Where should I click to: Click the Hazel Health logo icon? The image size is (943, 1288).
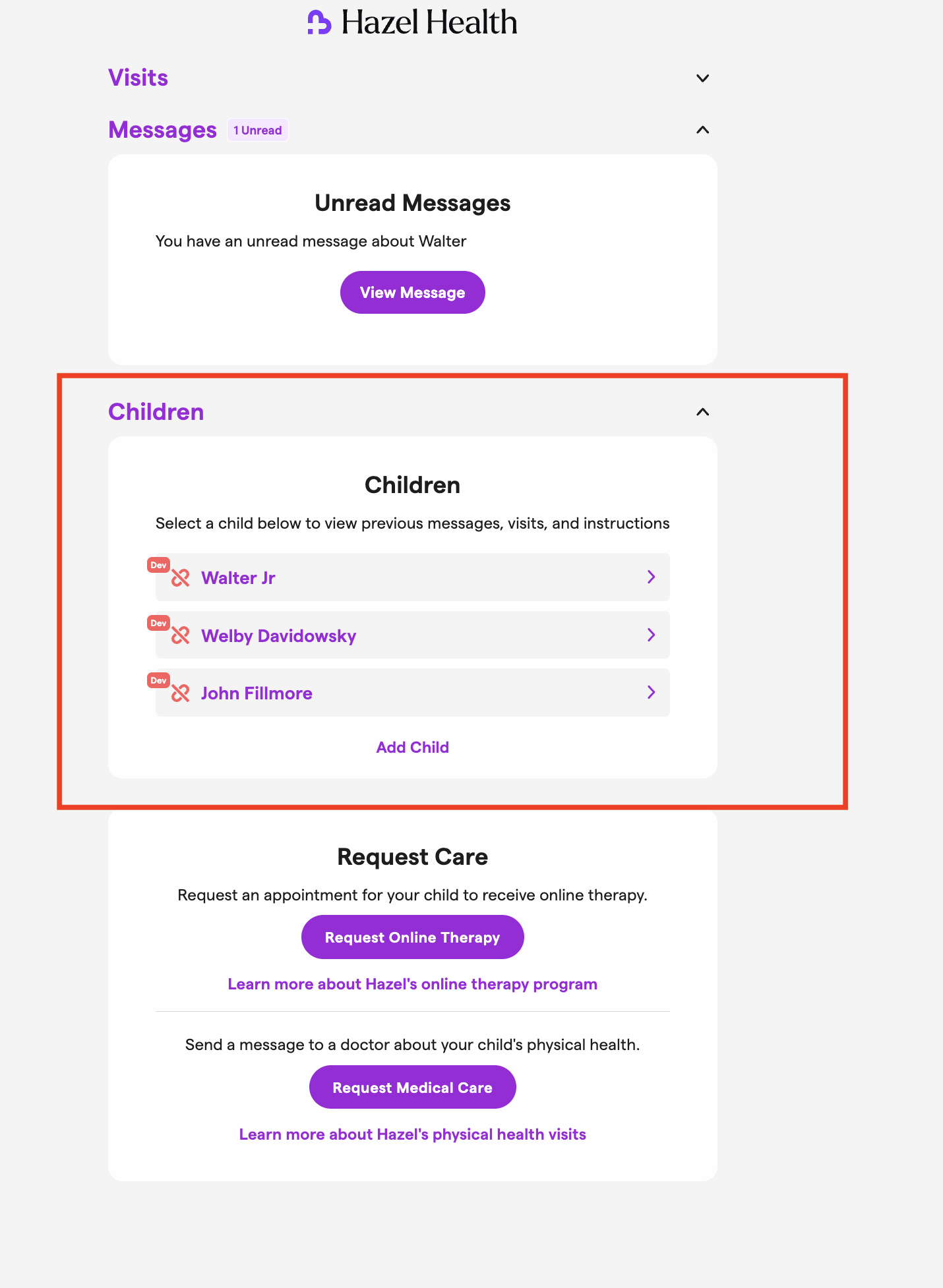[x=319, y=22]
